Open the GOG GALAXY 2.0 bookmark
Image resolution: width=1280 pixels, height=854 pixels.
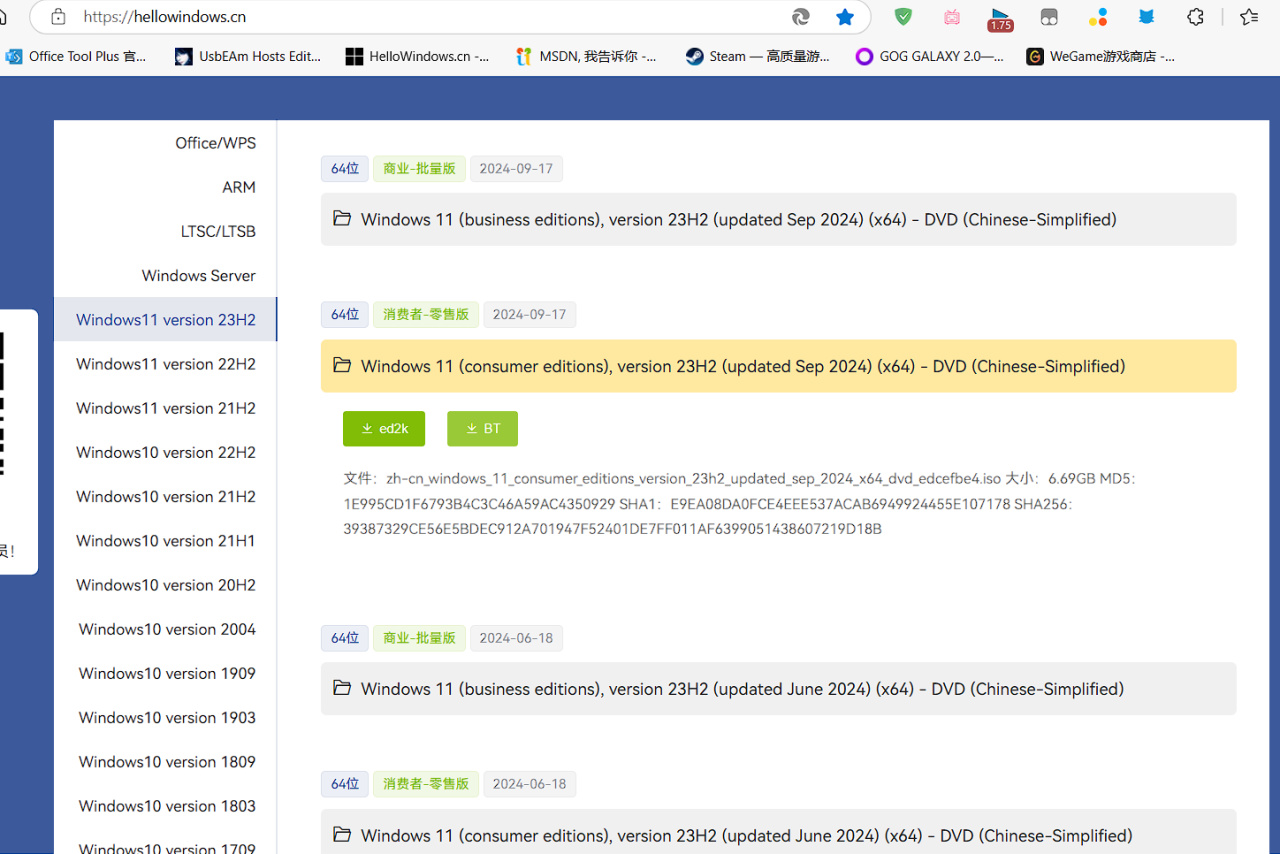click(930, 56)
